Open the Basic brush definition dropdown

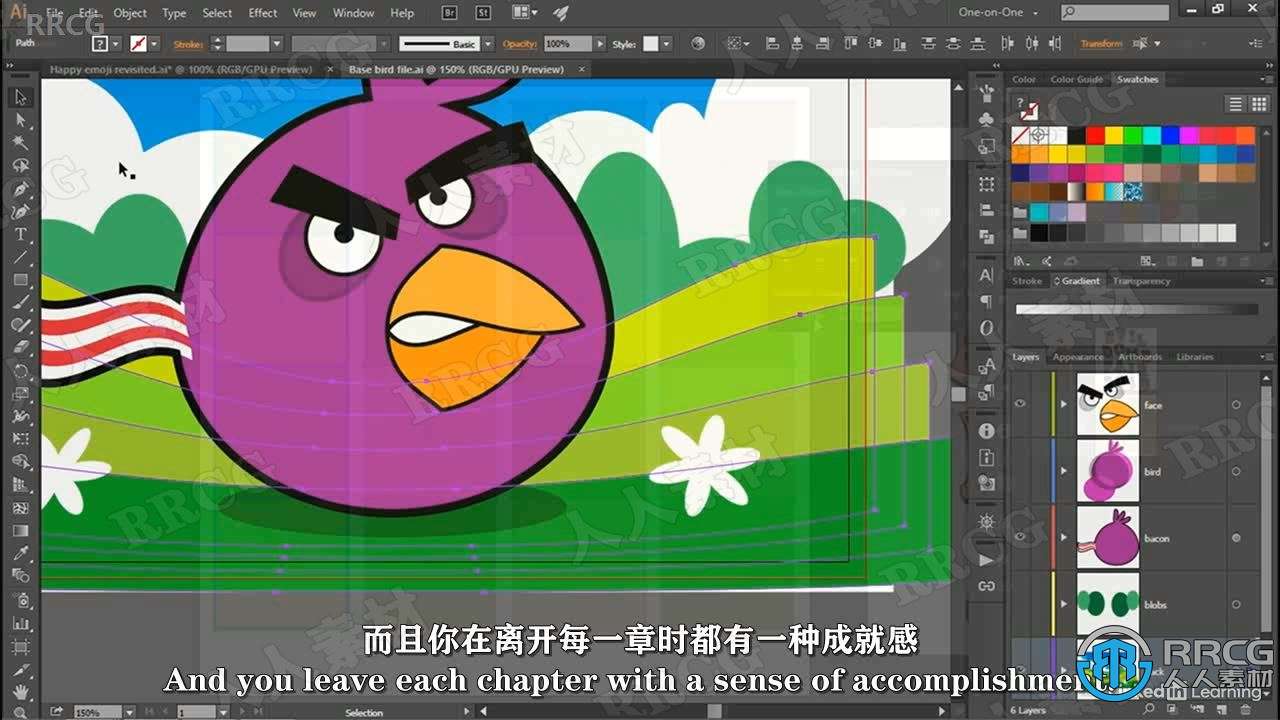tap(488, 44)
